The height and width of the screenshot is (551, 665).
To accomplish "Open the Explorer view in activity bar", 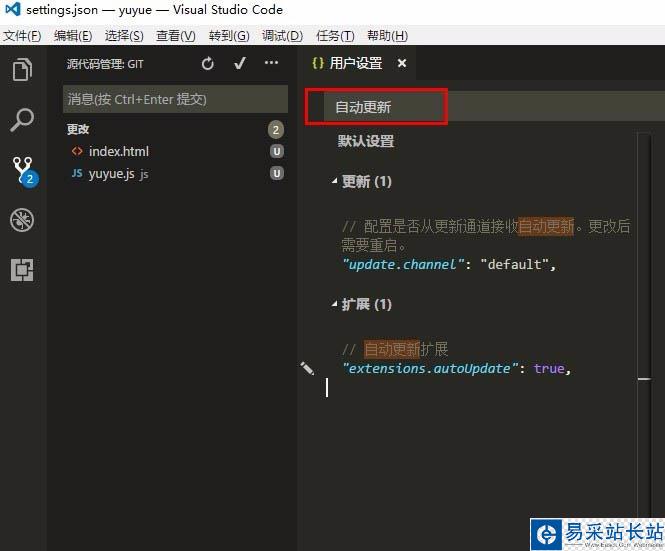I will (22, 69).
